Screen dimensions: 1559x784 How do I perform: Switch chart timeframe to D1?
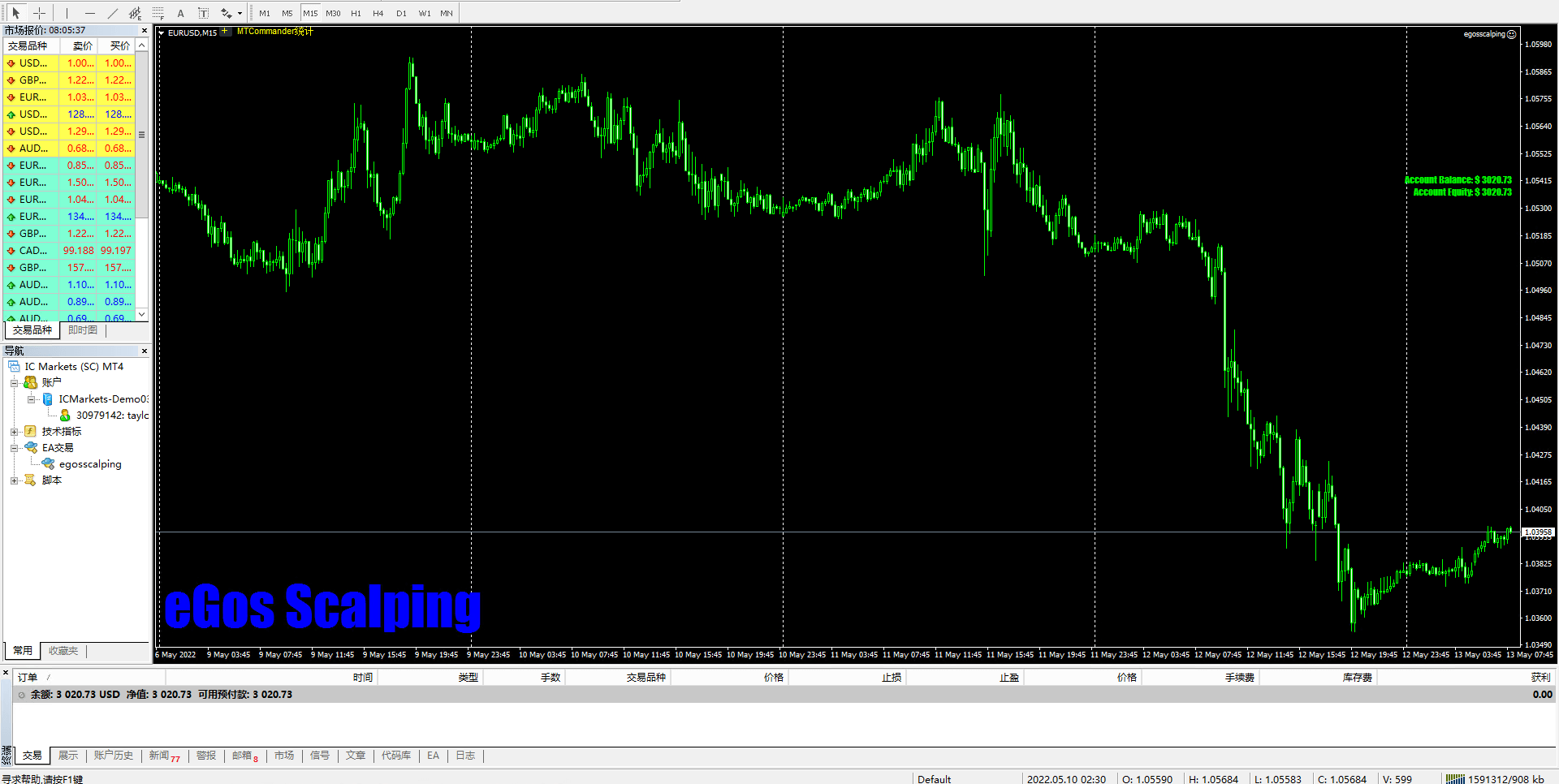pyautogui.click(x=401, y=13)
